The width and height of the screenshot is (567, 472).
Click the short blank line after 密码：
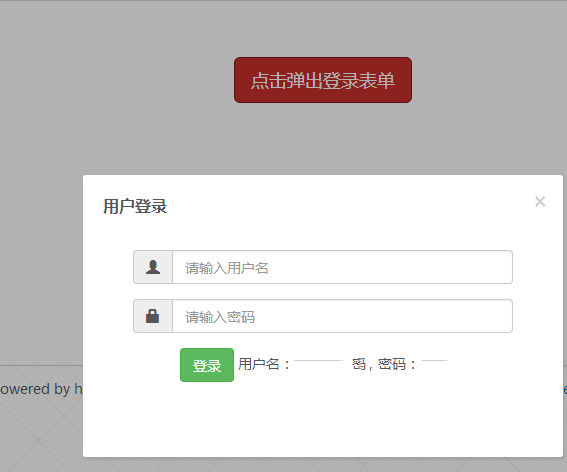pyautogui.click(x=434, y=361)
